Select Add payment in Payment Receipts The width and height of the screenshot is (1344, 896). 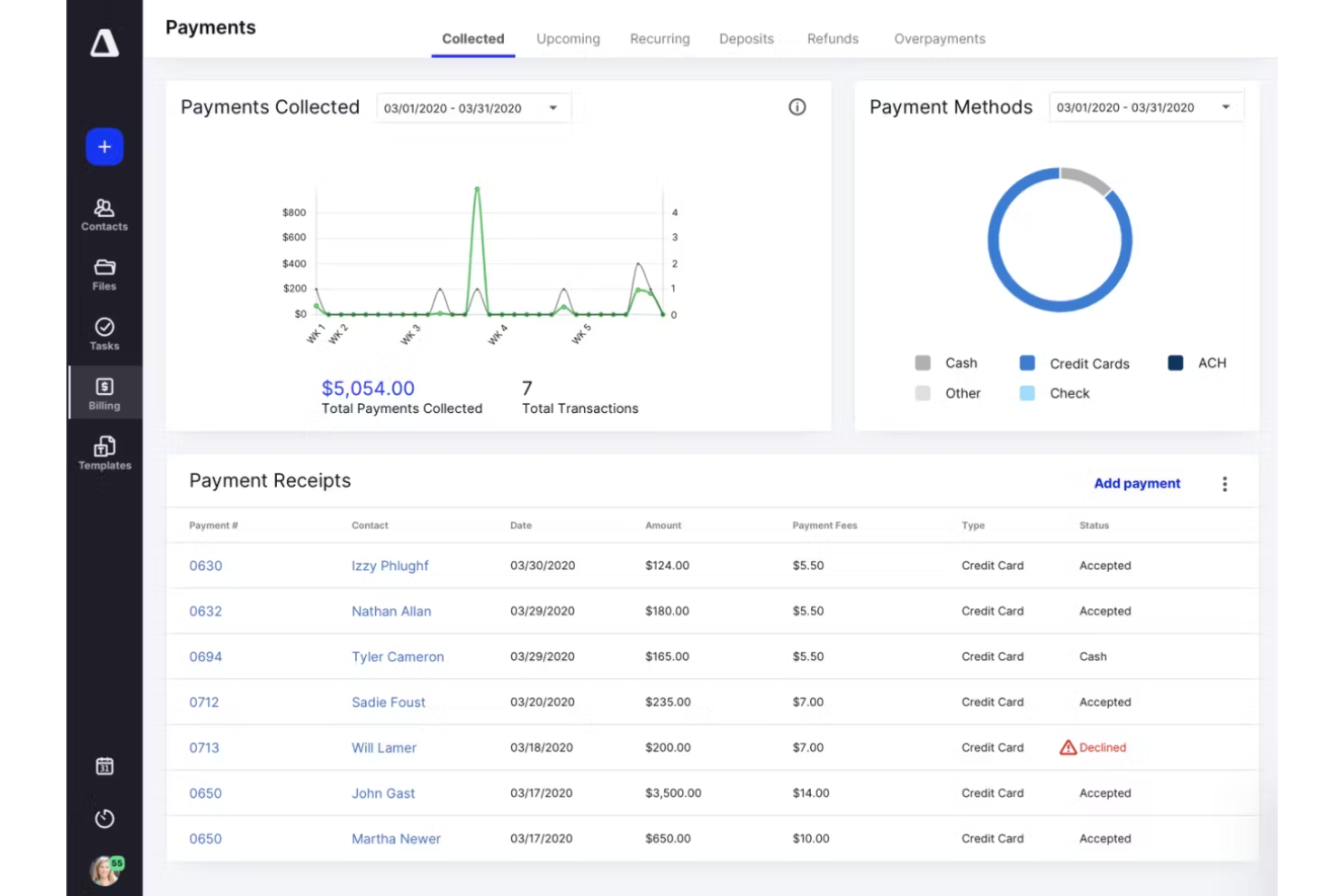point(1136,483)
